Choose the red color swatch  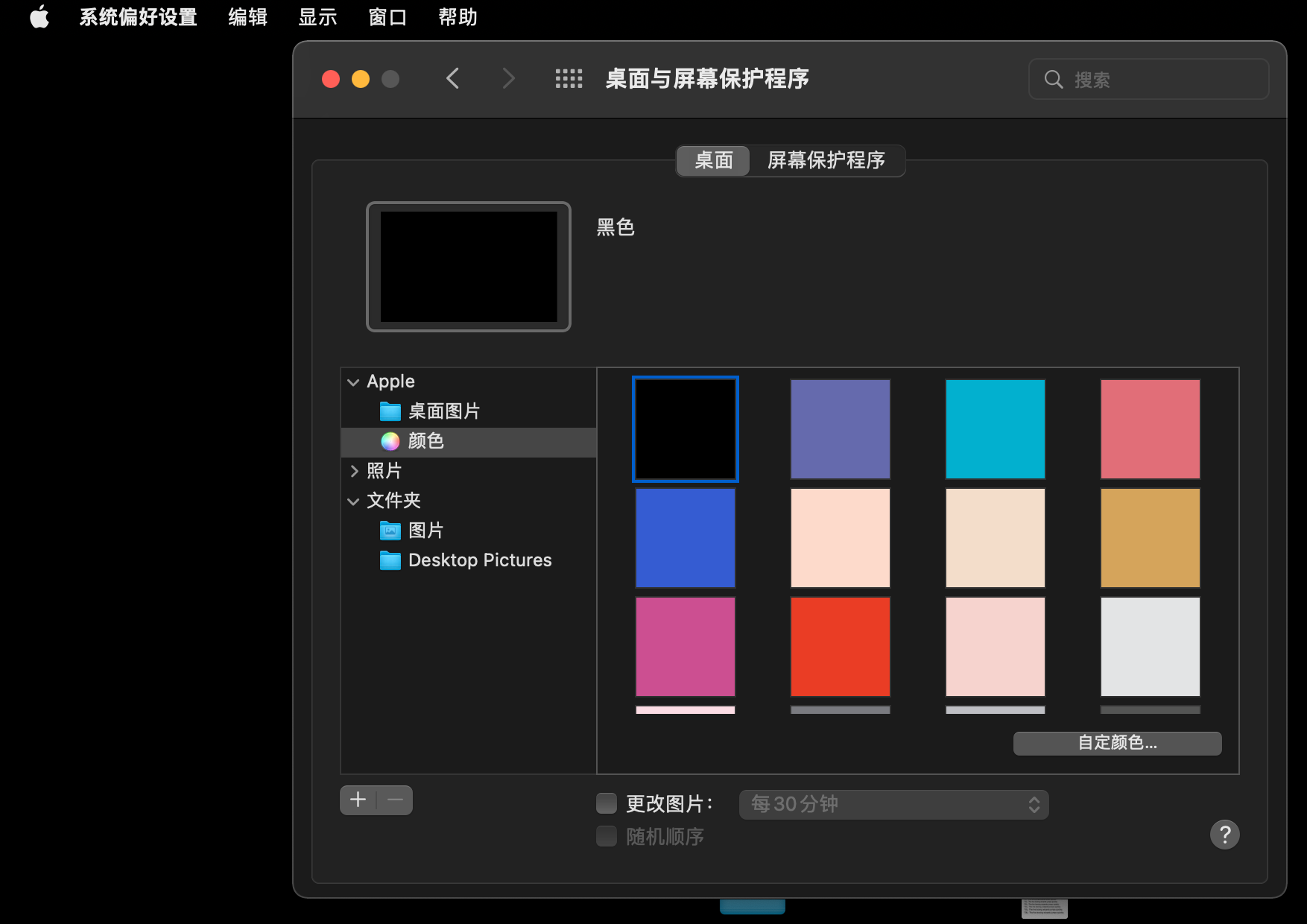840,647
